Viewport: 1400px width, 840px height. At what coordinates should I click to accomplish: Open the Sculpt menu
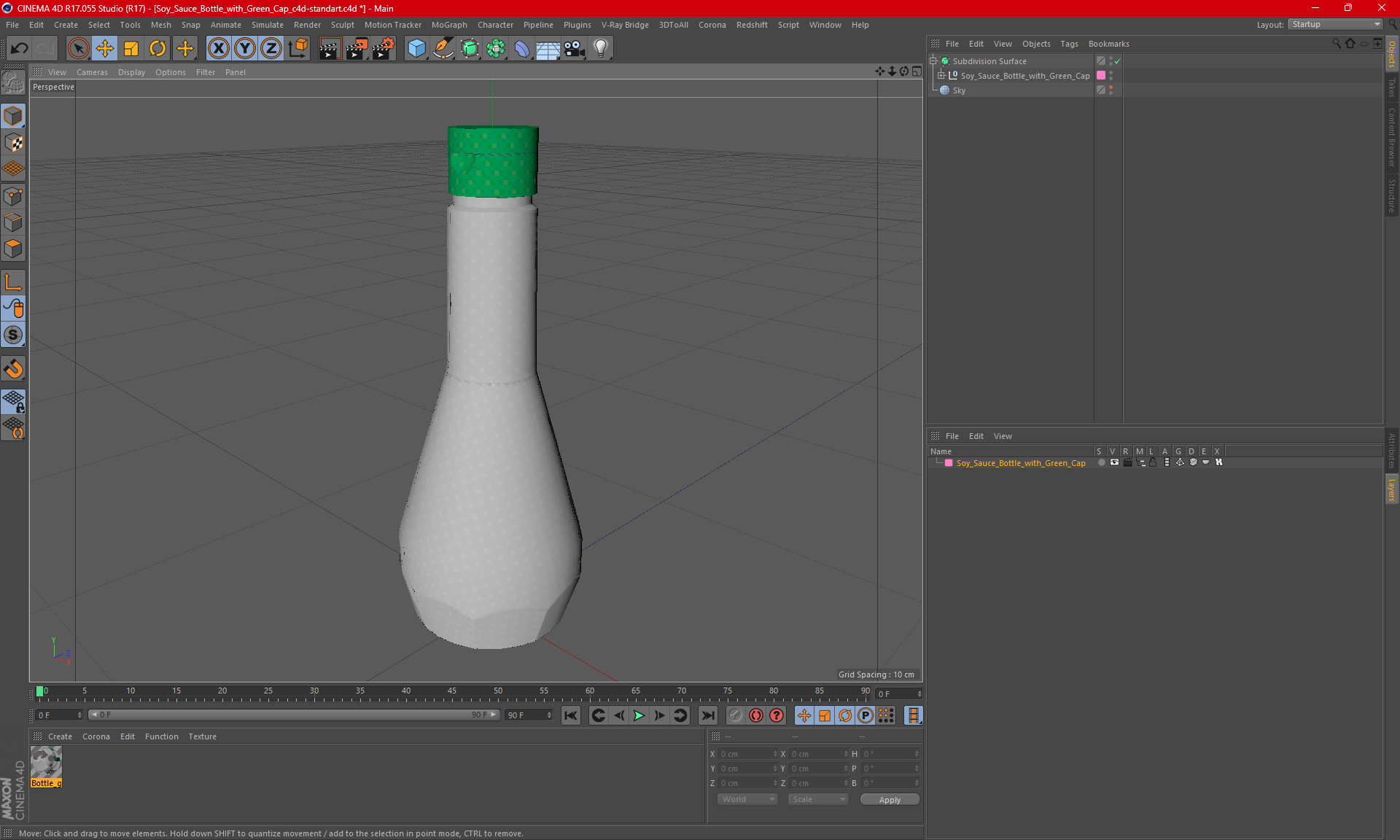point(342,25)
